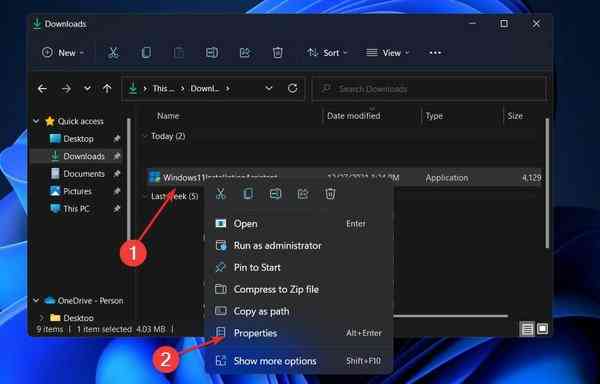
Task: Maximize the Downloads window
Action: pyautogui.click(x=504, y=24)
